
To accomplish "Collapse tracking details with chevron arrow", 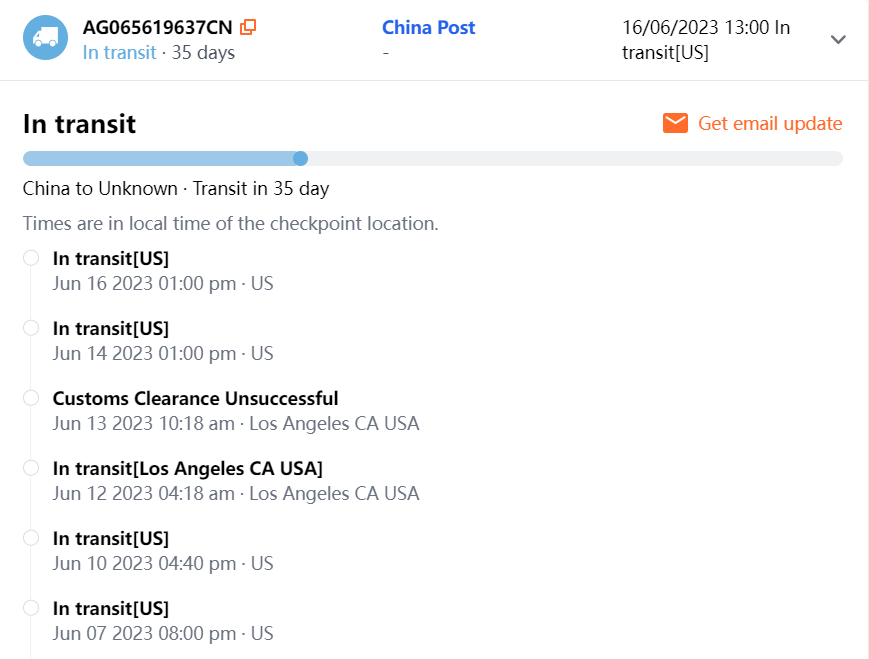I will coord(839,40).
